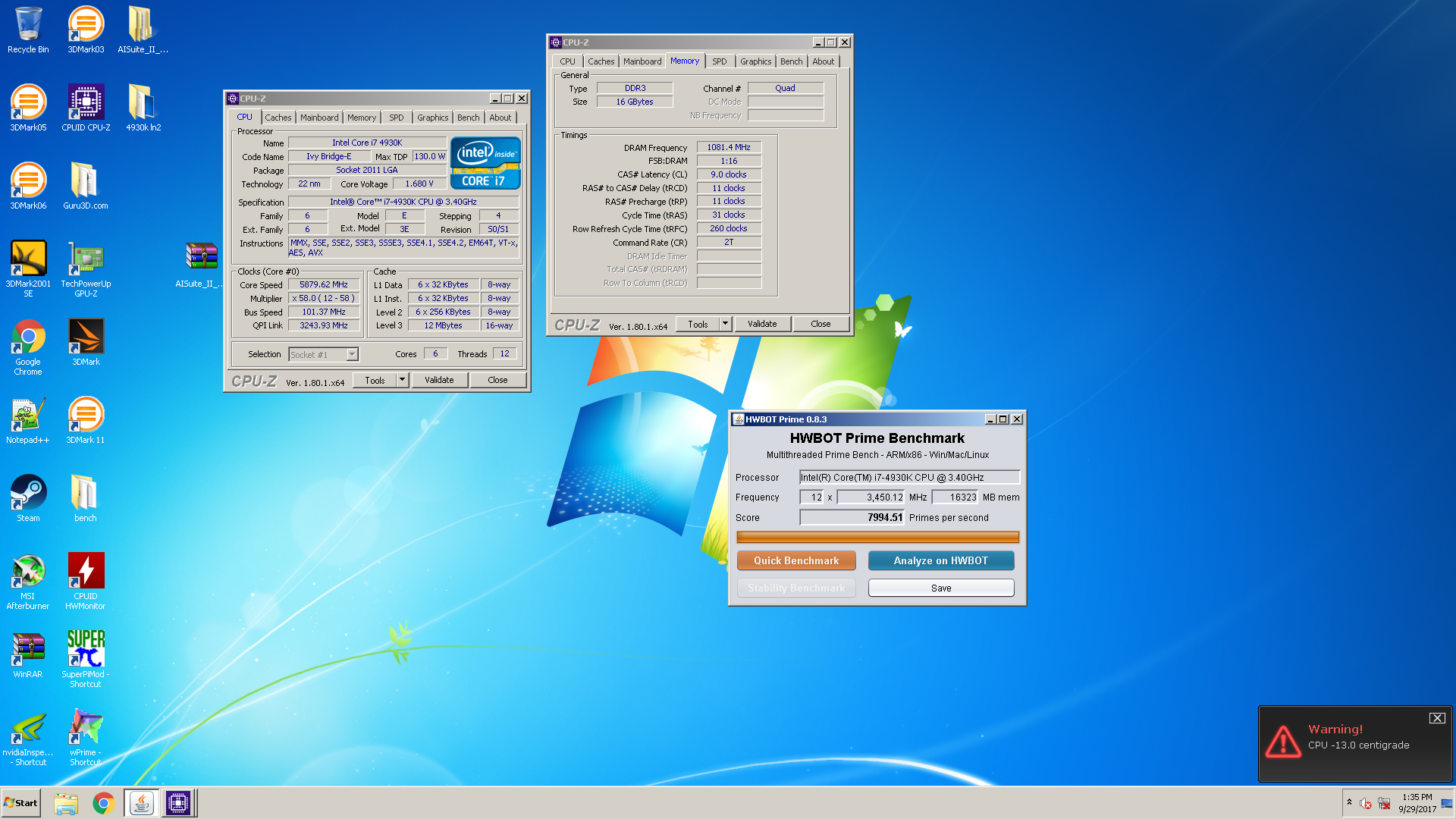Click the HWBOT Prime orange progress bar
Viewport: 1456px width, 819px height.
pyautogui.click(x=878, y=537)
